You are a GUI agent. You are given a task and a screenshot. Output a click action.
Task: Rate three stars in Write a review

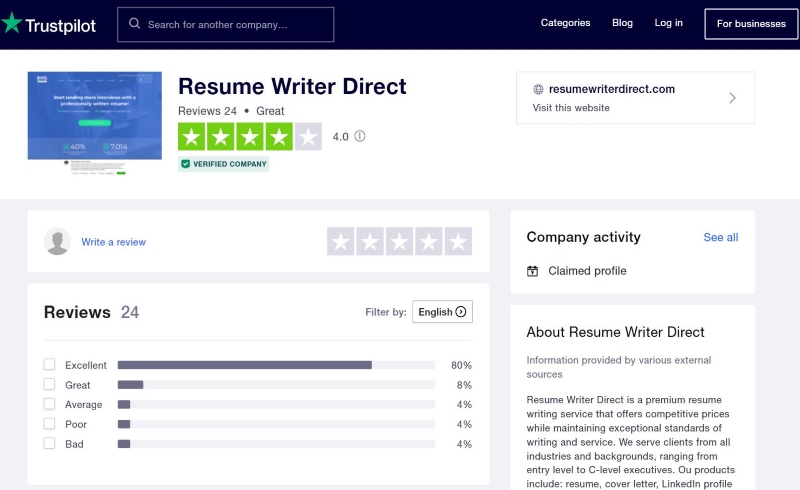(399, 241)
